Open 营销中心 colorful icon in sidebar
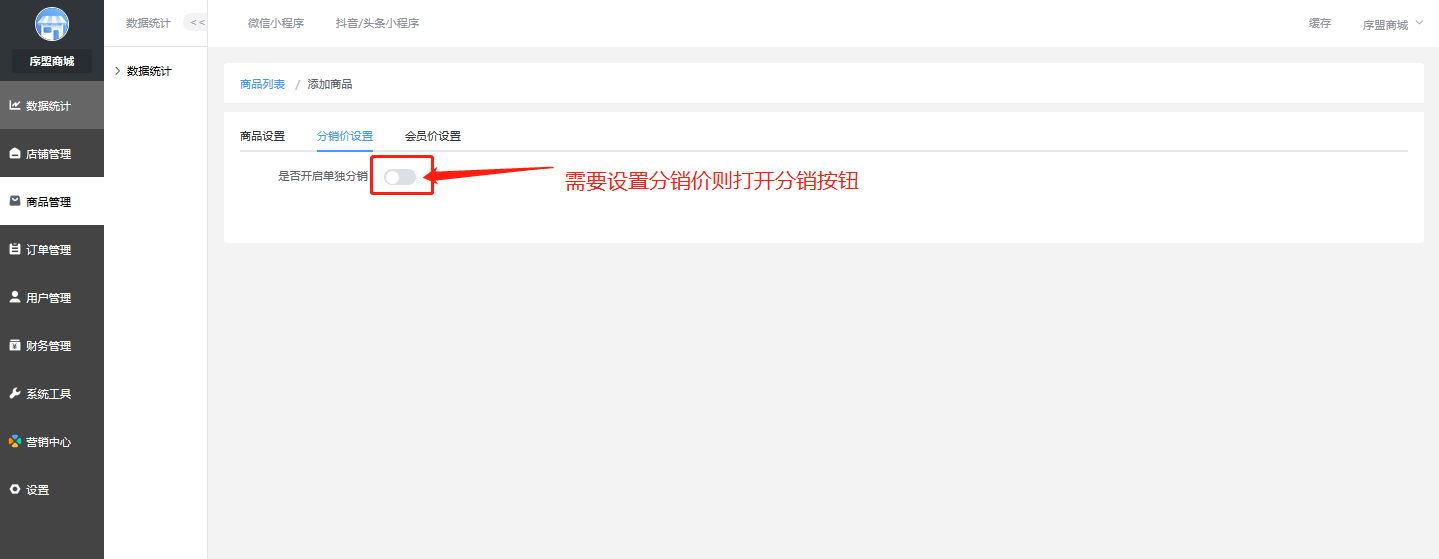This screenshot has height=559, width=1439. click(15, 441)
